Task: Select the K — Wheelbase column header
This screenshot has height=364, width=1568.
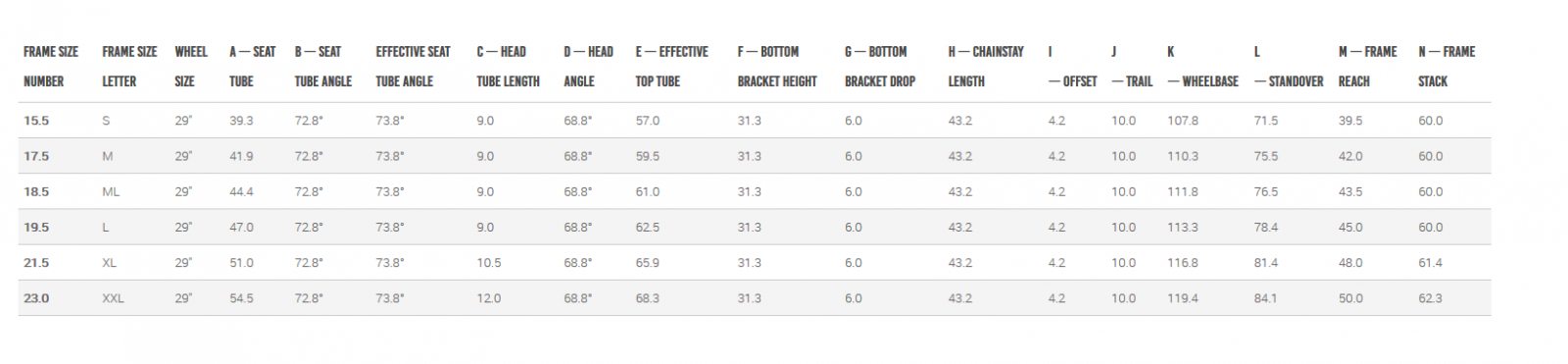Action: [x=1203, y=67]
